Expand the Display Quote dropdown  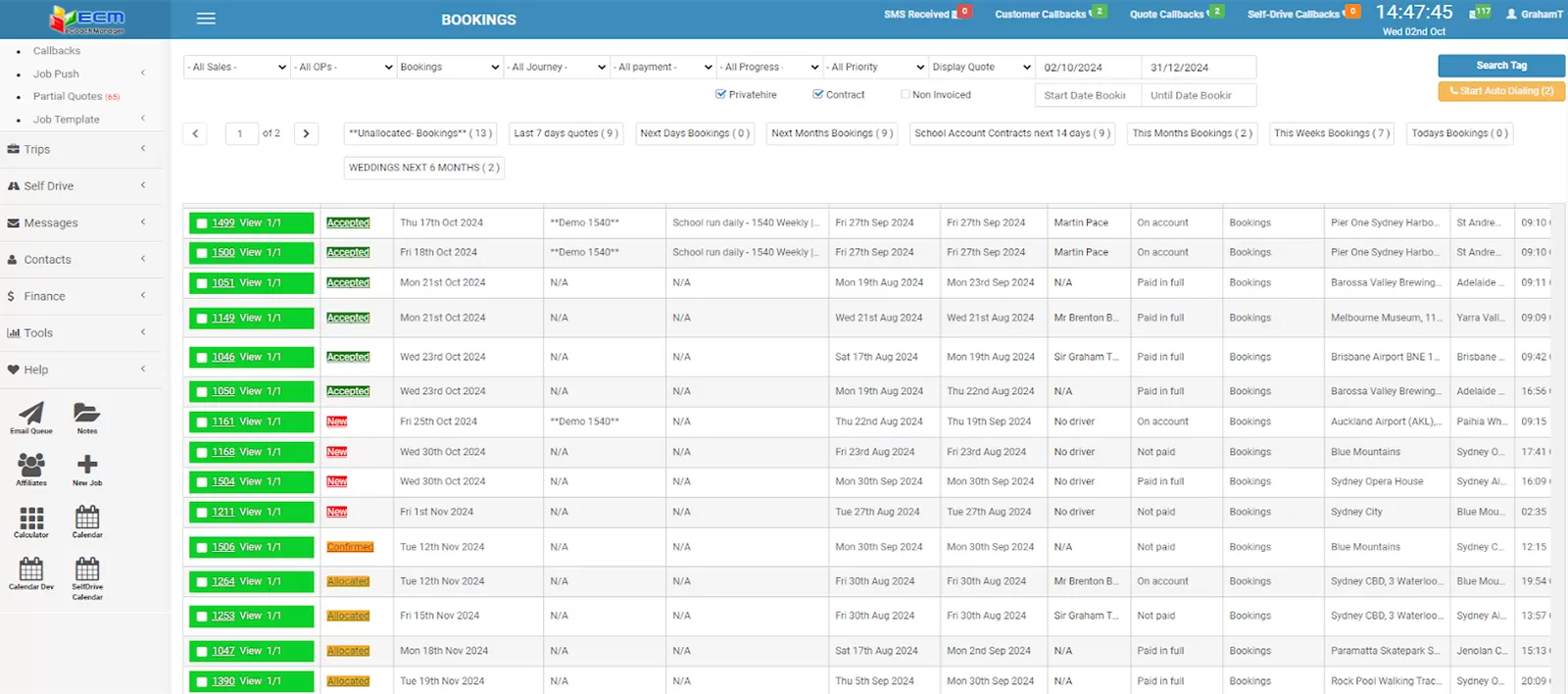point(981,67)
